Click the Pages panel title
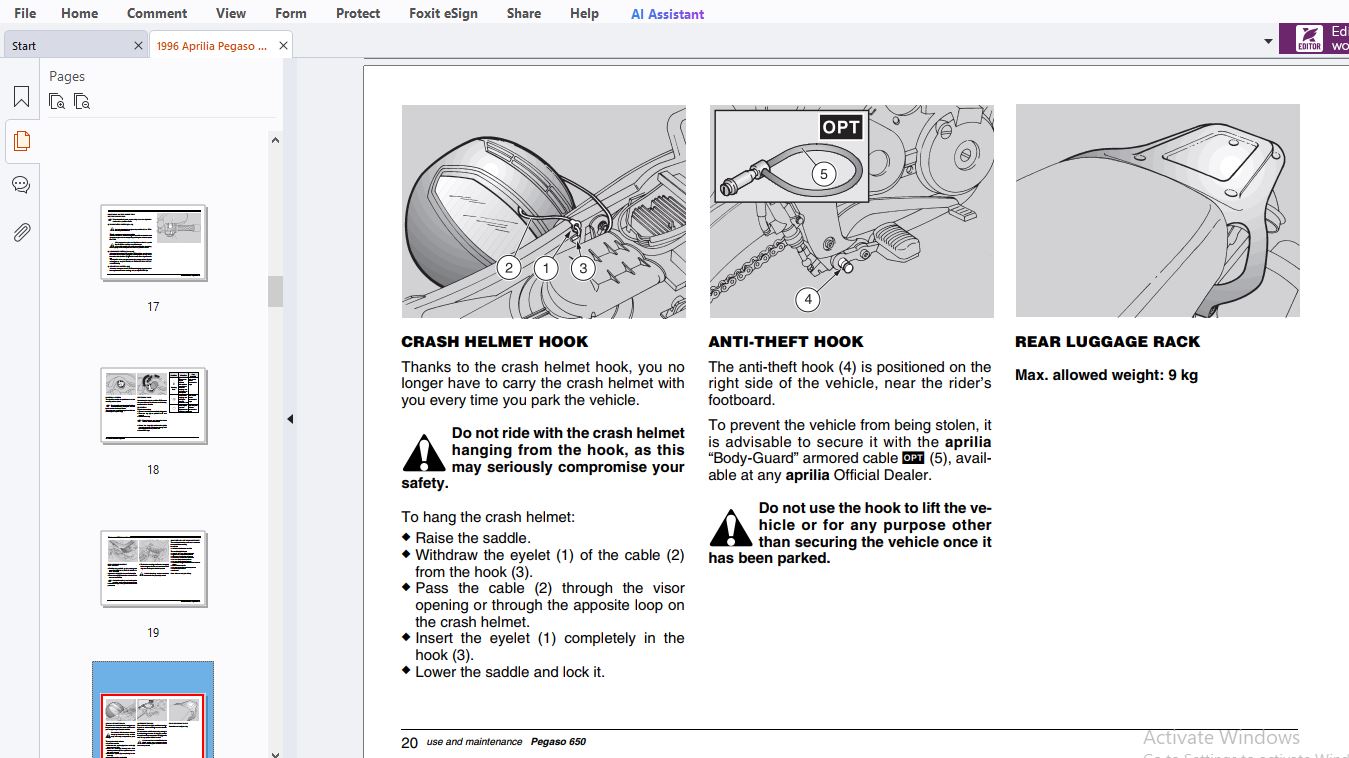1349x758 pixels. 67,76
